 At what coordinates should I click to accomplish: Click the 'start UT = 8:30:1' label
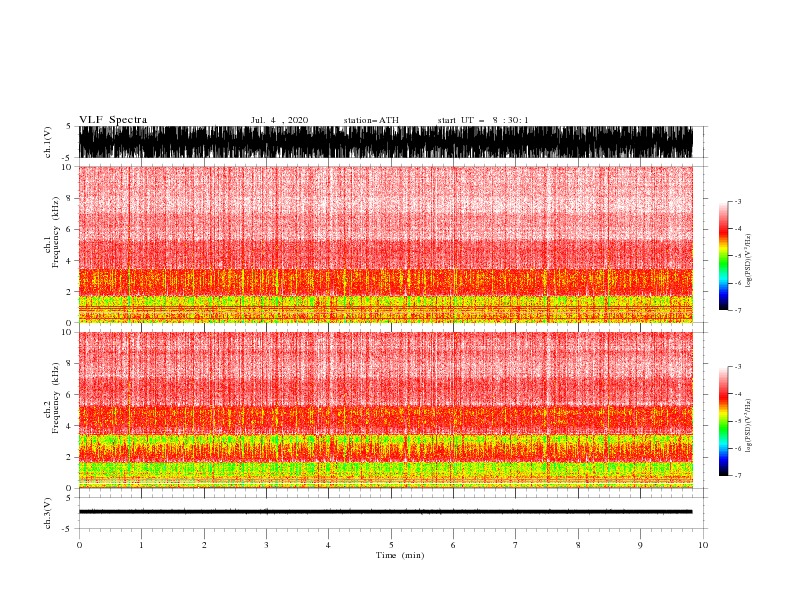click(483, 120)
